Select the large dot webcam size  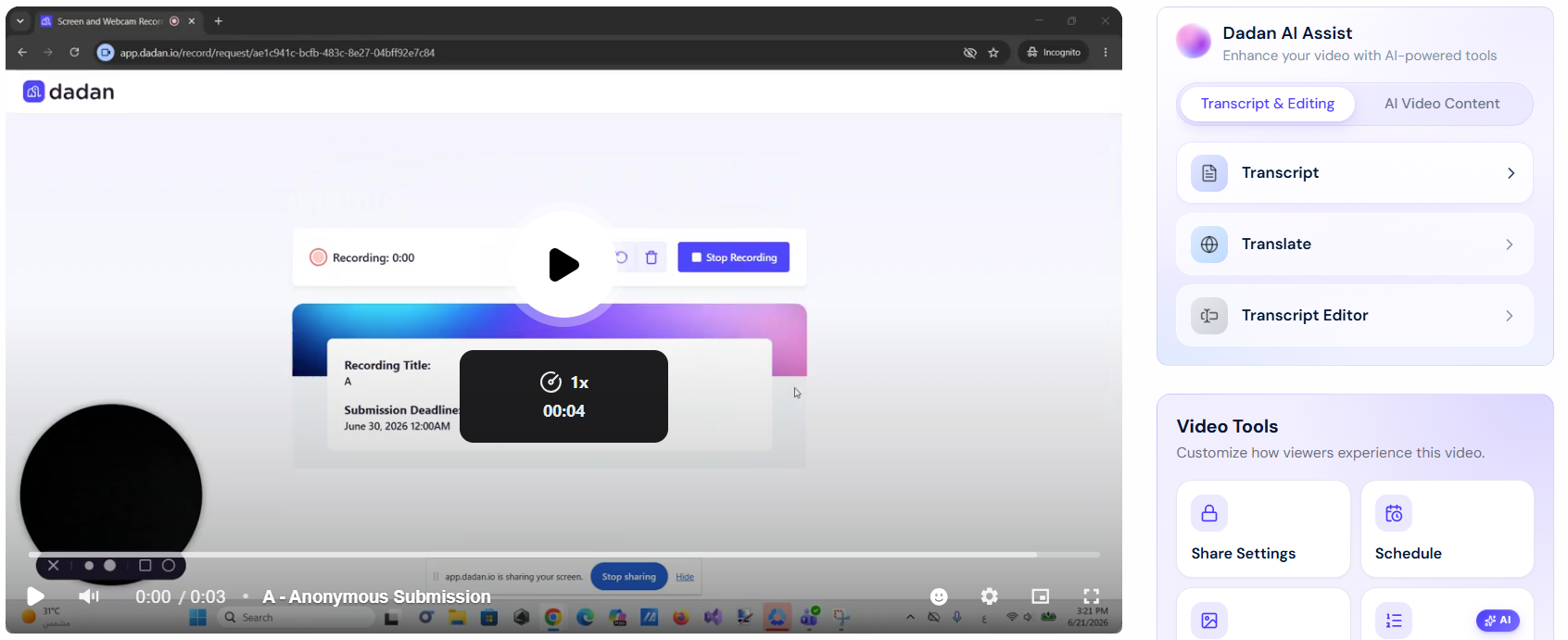point(109,565)
